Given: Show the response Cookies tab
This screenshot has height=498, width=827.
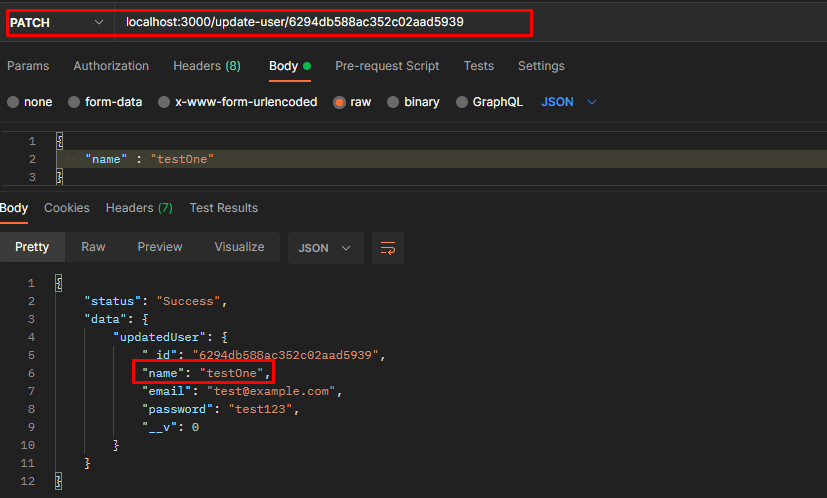Looking at the screenshot, I should 67,208.
